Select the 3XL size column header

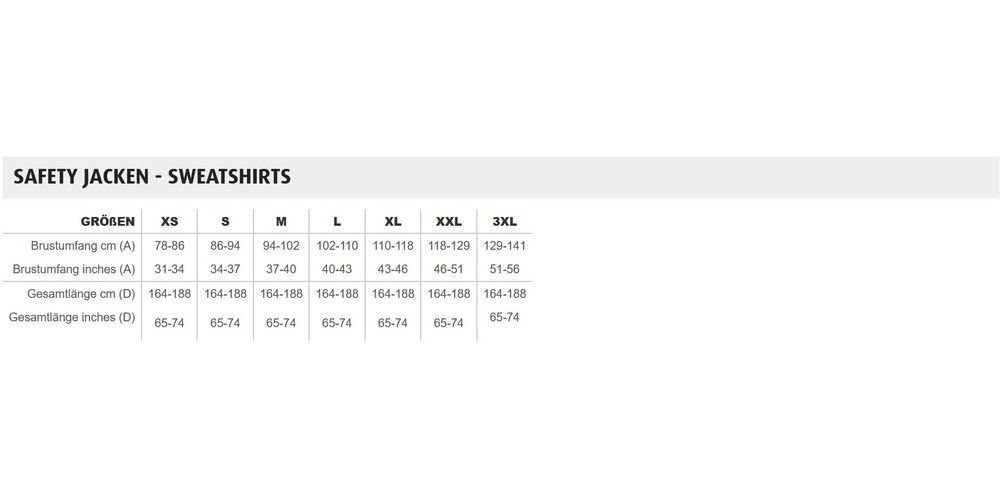(x=504, y=222)
